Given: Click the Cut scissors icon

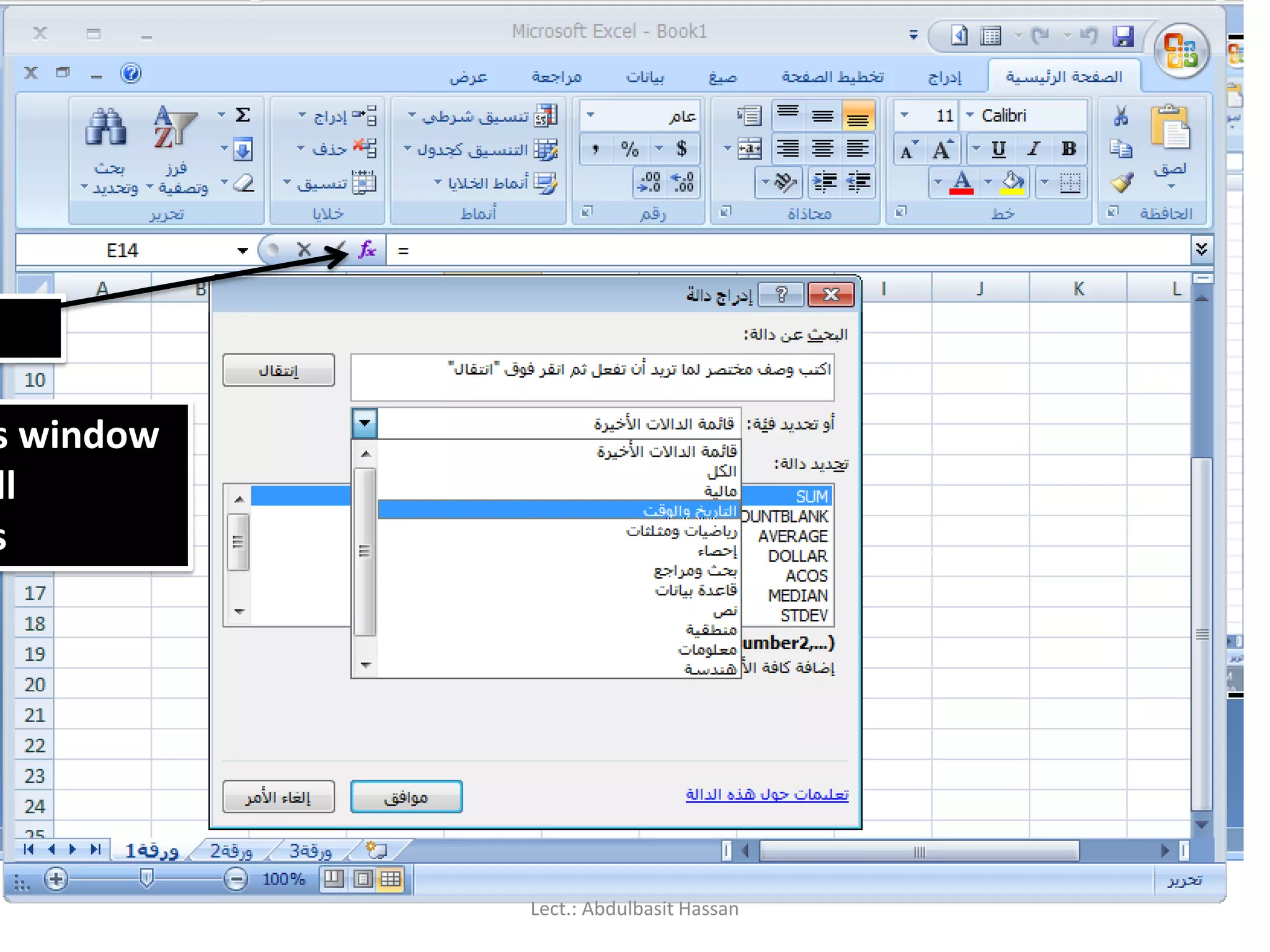Looking at the screenshot, I should (x=1120, y=117).
